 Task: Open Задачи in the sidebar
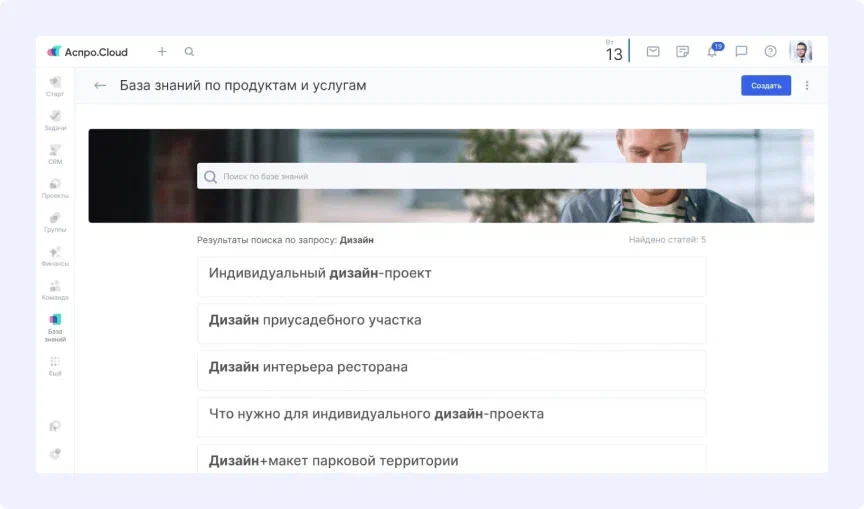(55, 121)
